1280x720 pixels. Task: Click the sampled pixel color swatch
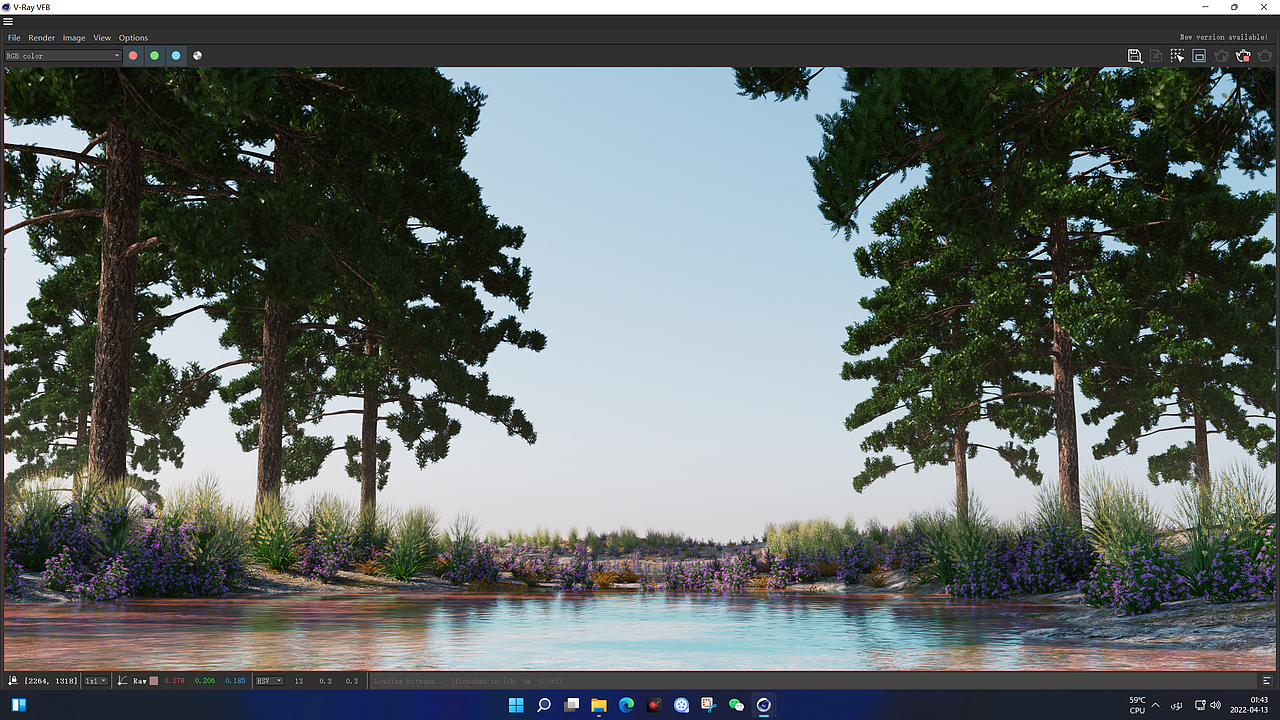click(154, 681)
